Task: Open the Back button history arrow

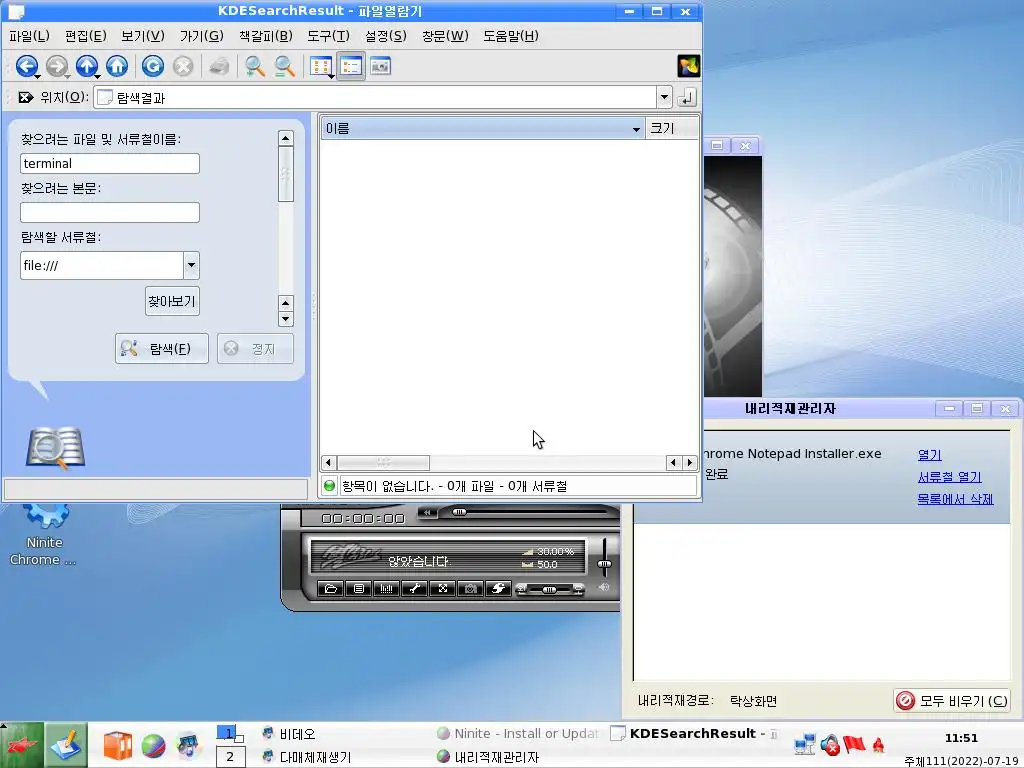Action: coord(38,76)
